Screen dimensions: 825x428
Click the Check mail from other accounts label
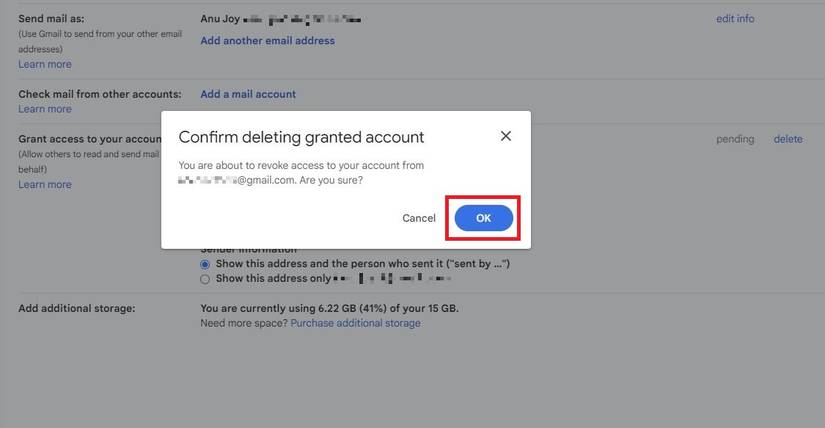[100, 94]
